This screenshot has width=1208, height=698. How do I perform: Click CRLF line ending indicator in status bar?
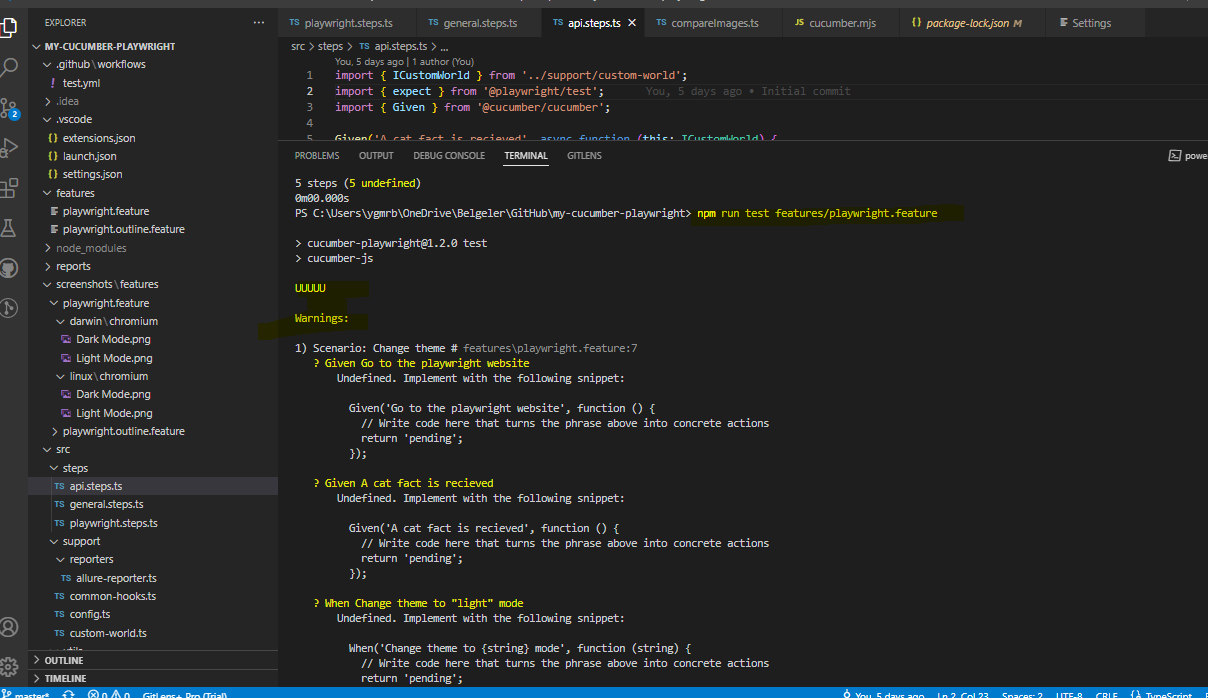[x=1106, y=694]
